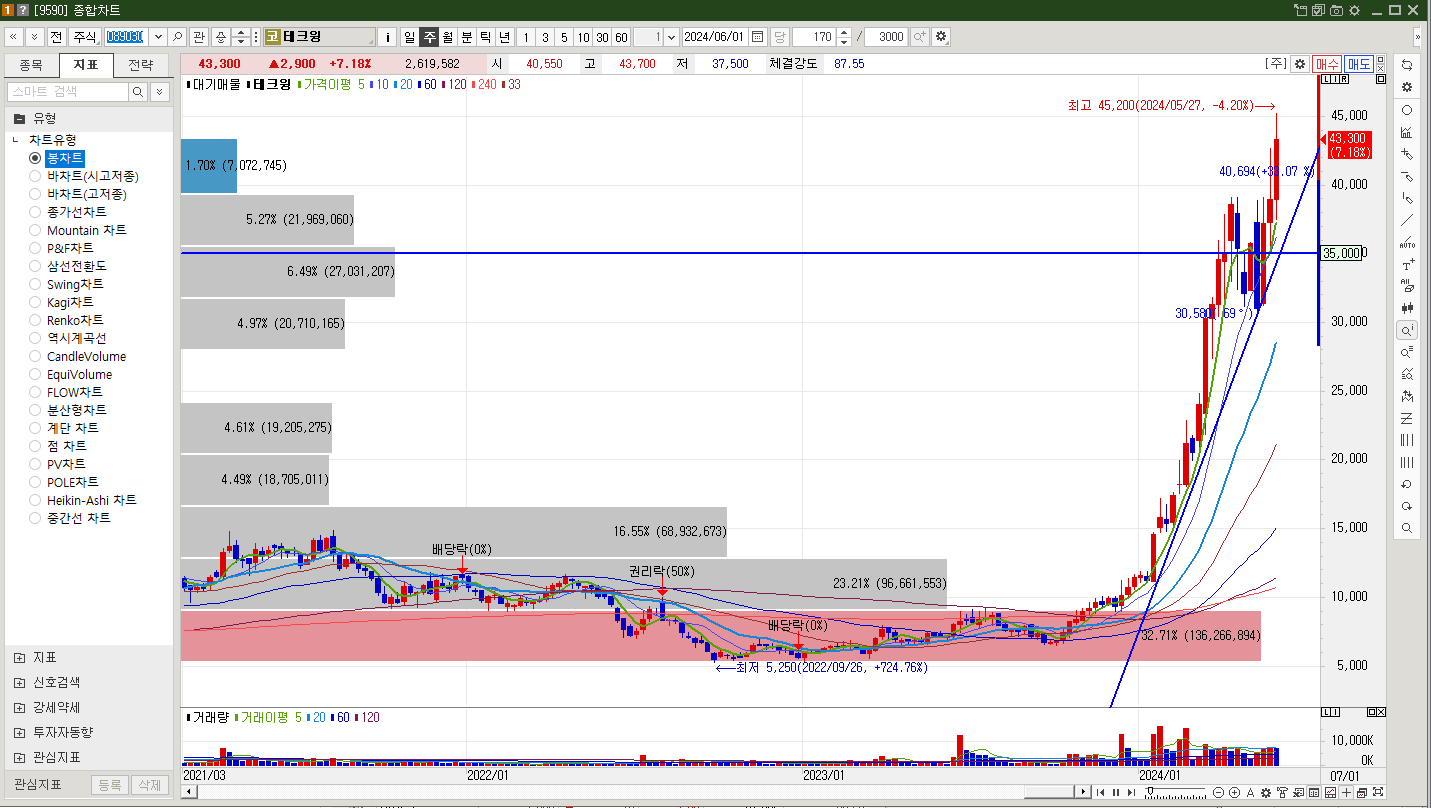Image resolution: width=1431 pixels, height=808 pixels.
Task: Click the full-screen chart icon at the bottom right
Action: click(x=1378, y=792)
